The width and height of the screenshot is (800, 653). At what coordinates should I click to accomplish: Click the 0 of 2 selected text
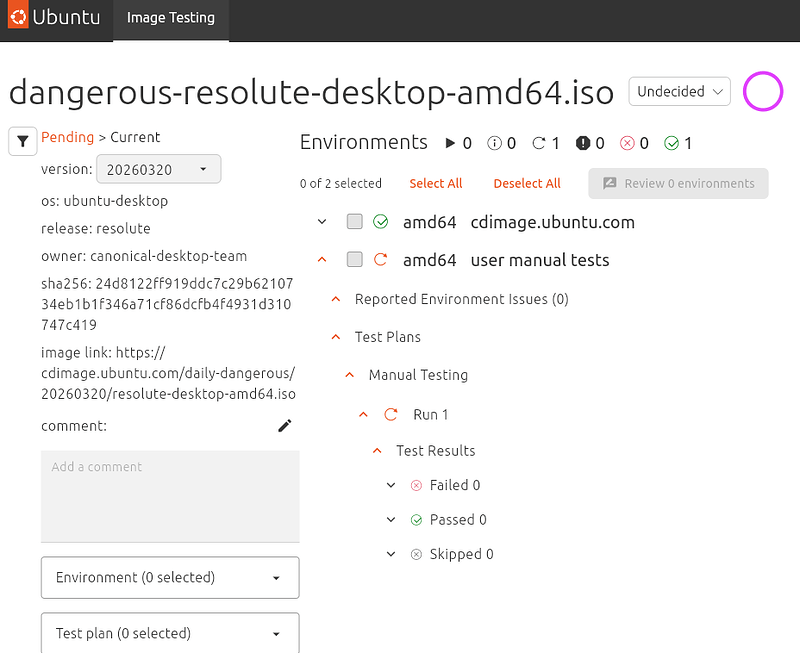pos(341,184)
